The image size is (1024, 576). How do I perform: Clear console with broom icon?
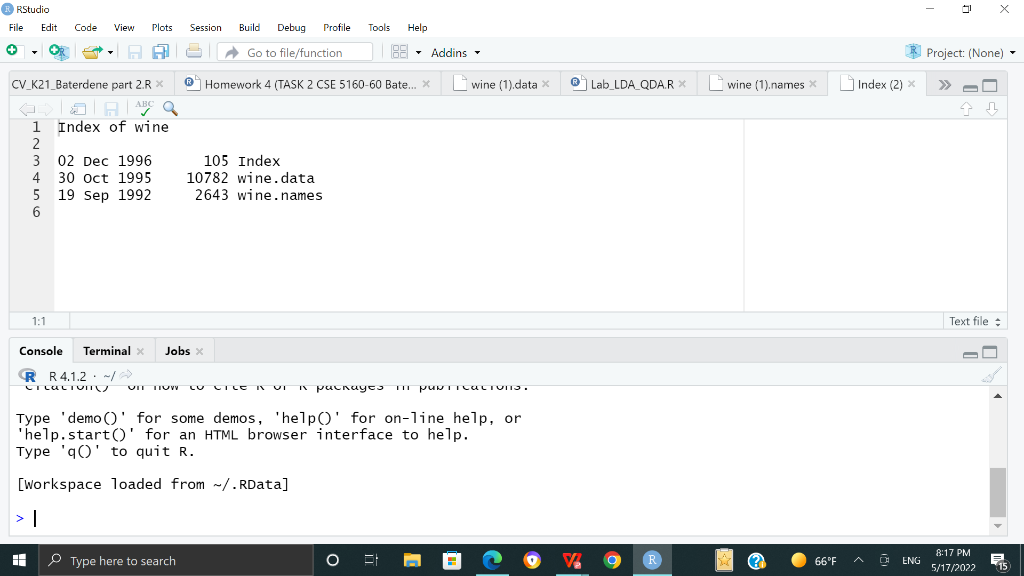click(991, 376)
